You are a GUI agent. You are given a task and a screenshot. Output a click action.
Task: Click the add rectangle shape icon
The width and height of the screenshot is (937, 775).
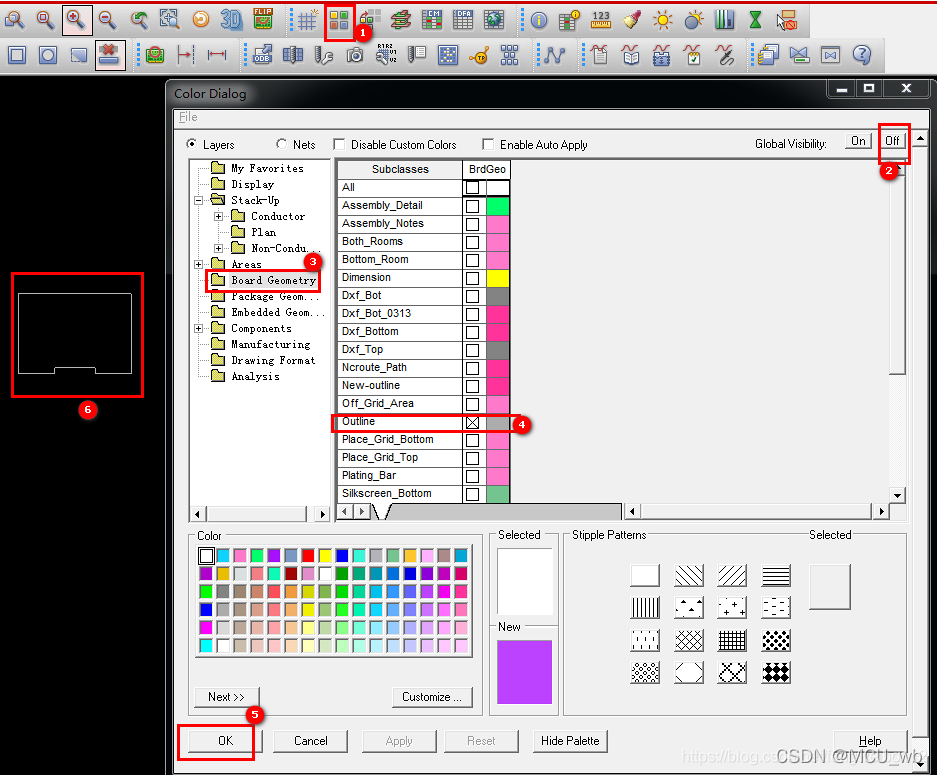(17, 55)
